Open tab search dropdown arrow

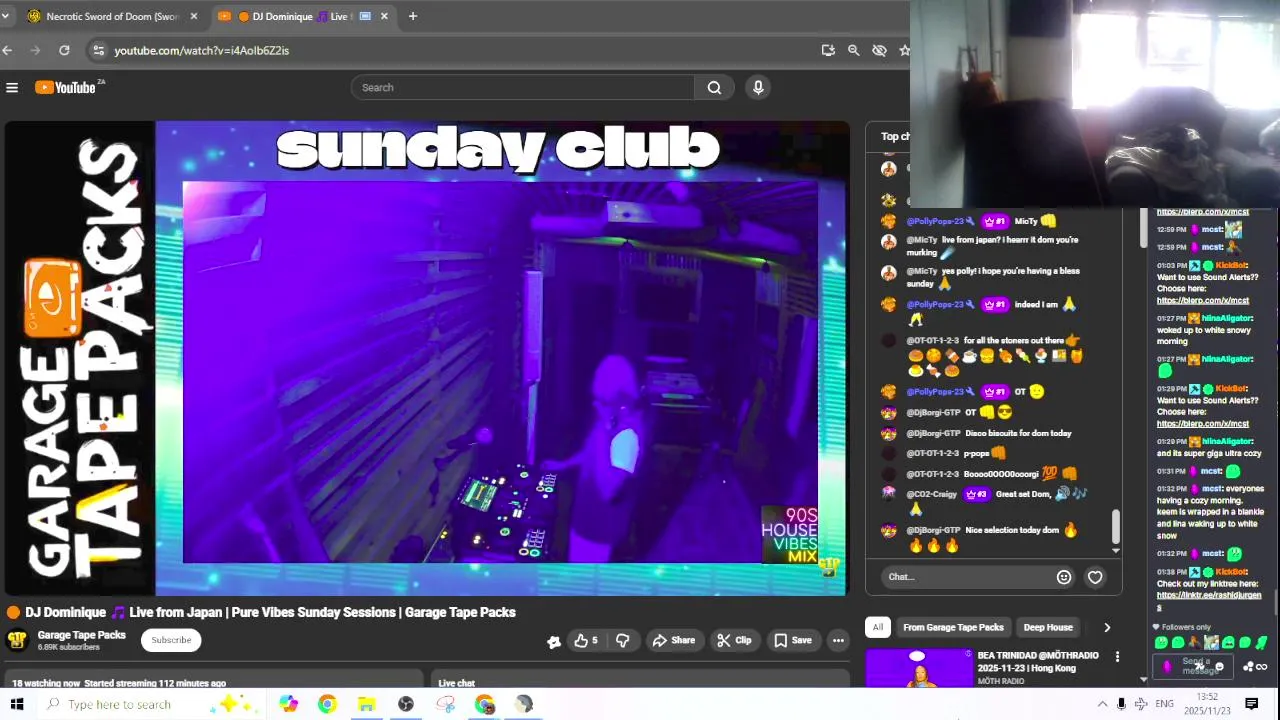[x=5, y=16]
